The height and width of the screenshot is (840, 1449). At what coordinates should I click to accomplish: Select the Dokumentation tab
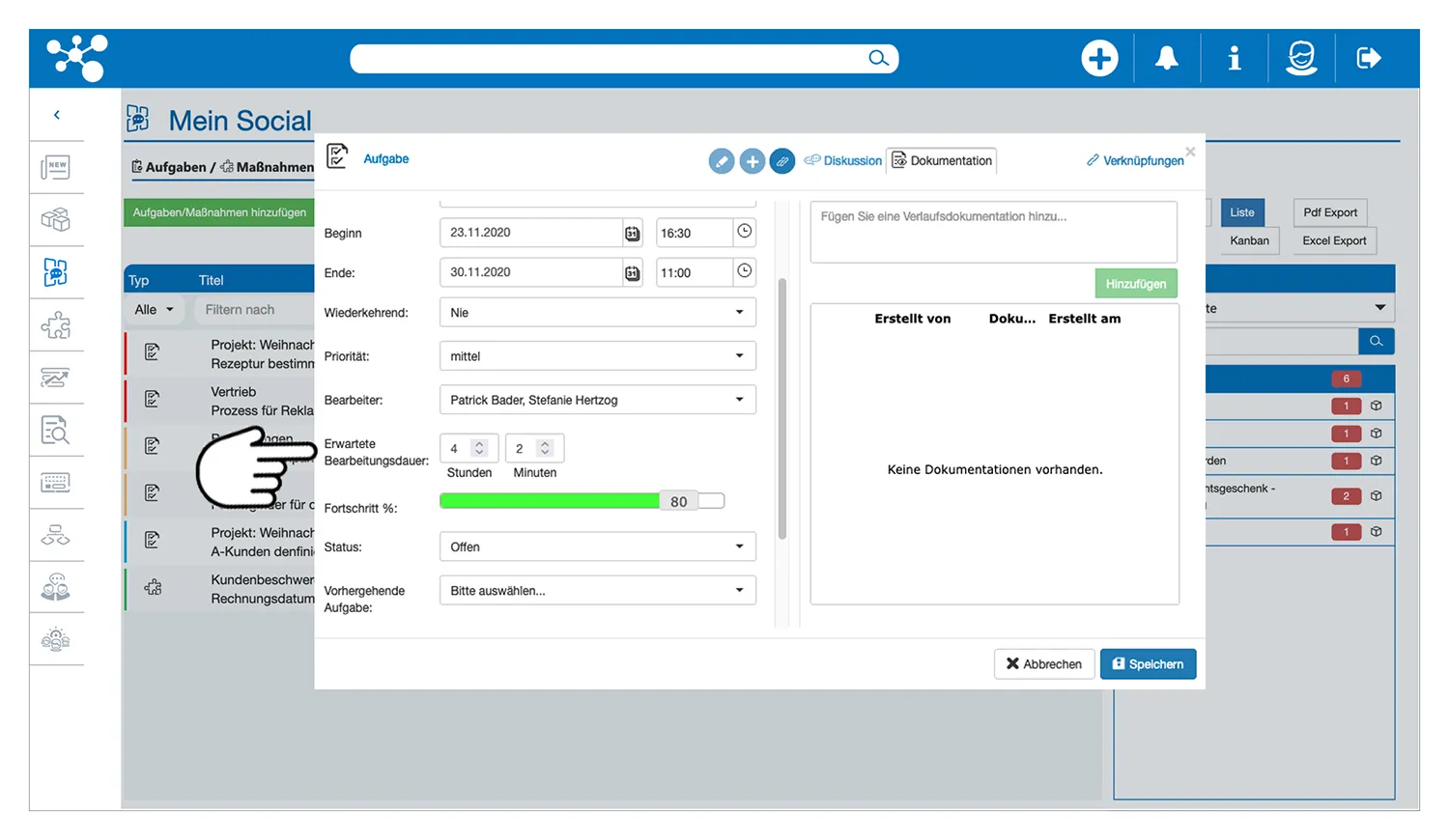pos(942,161)
